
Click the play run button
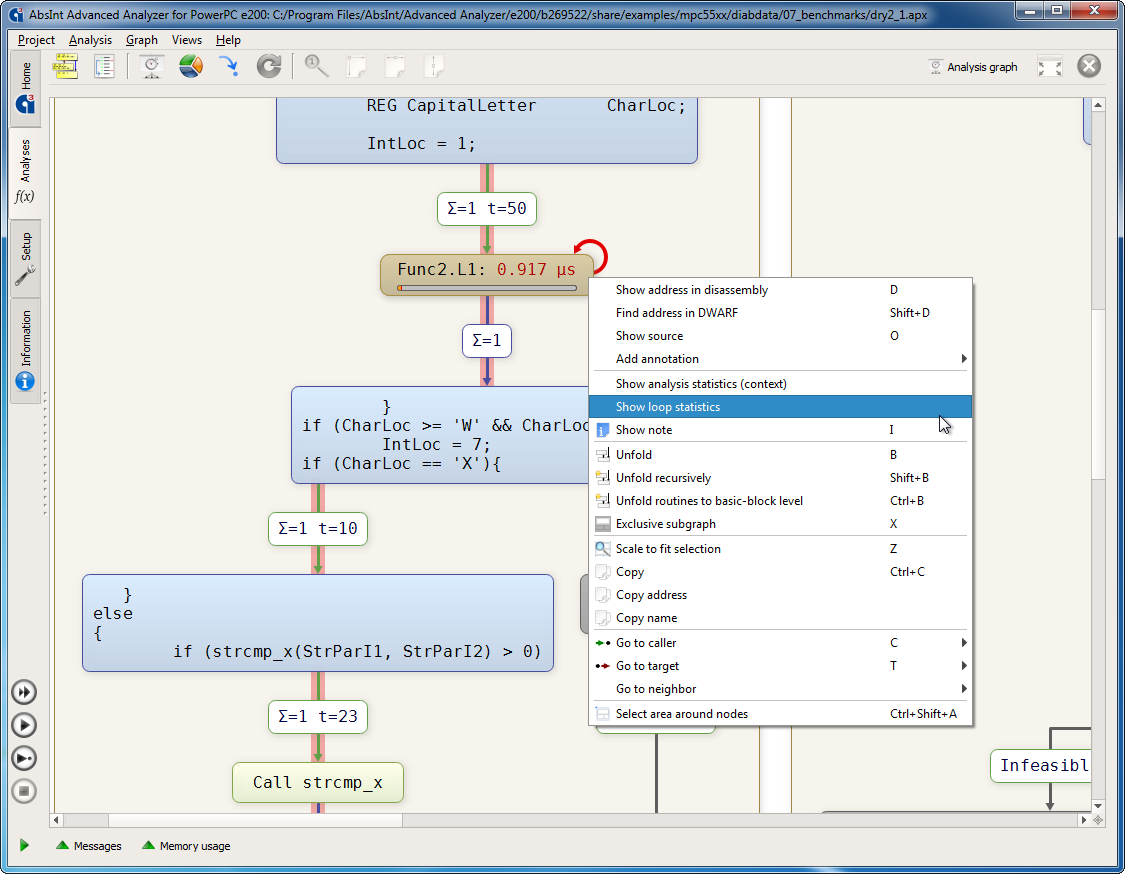24,725
